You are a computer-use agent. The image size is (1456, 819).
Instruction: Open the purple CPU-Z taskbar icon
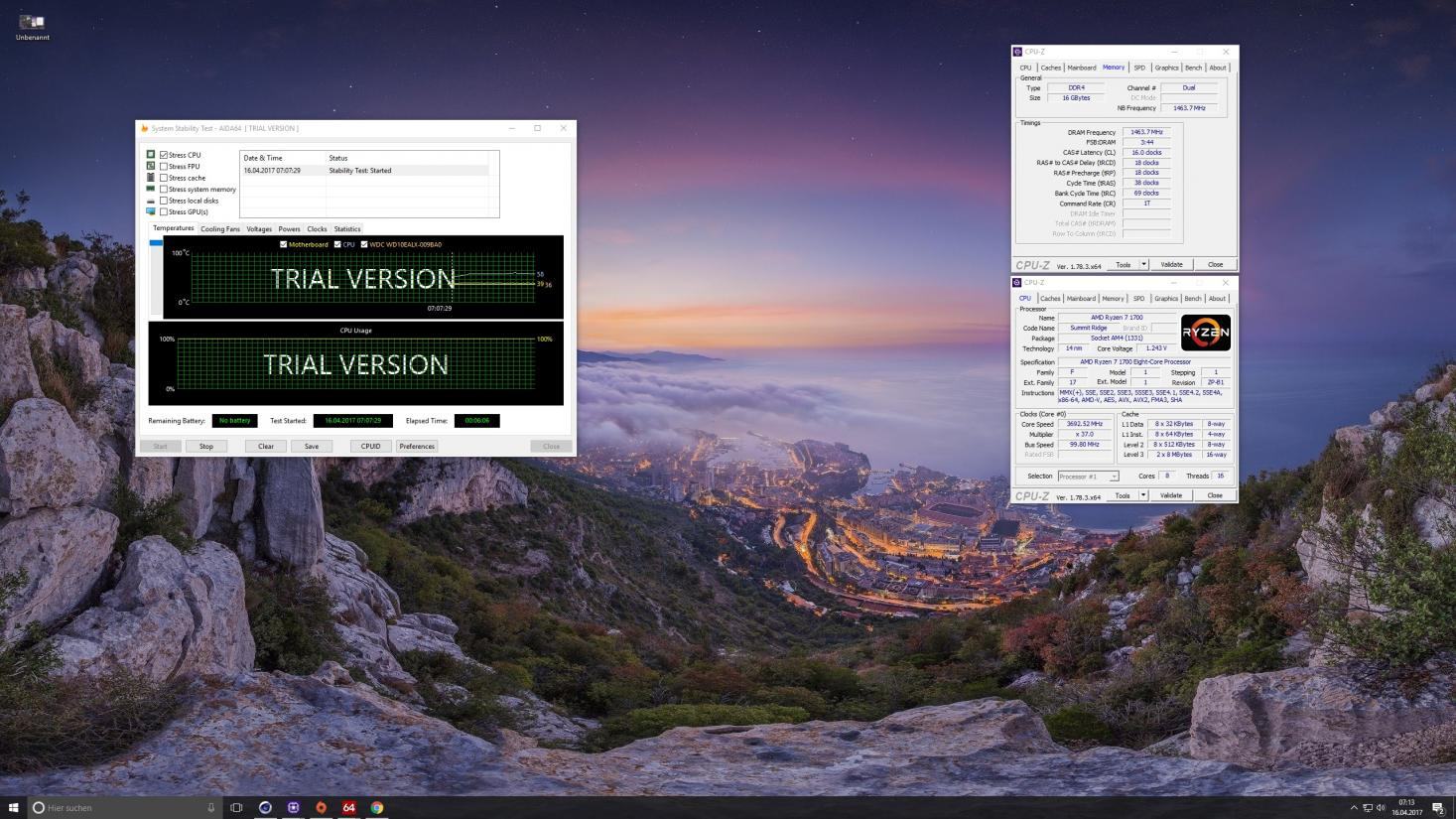point(293,807)
